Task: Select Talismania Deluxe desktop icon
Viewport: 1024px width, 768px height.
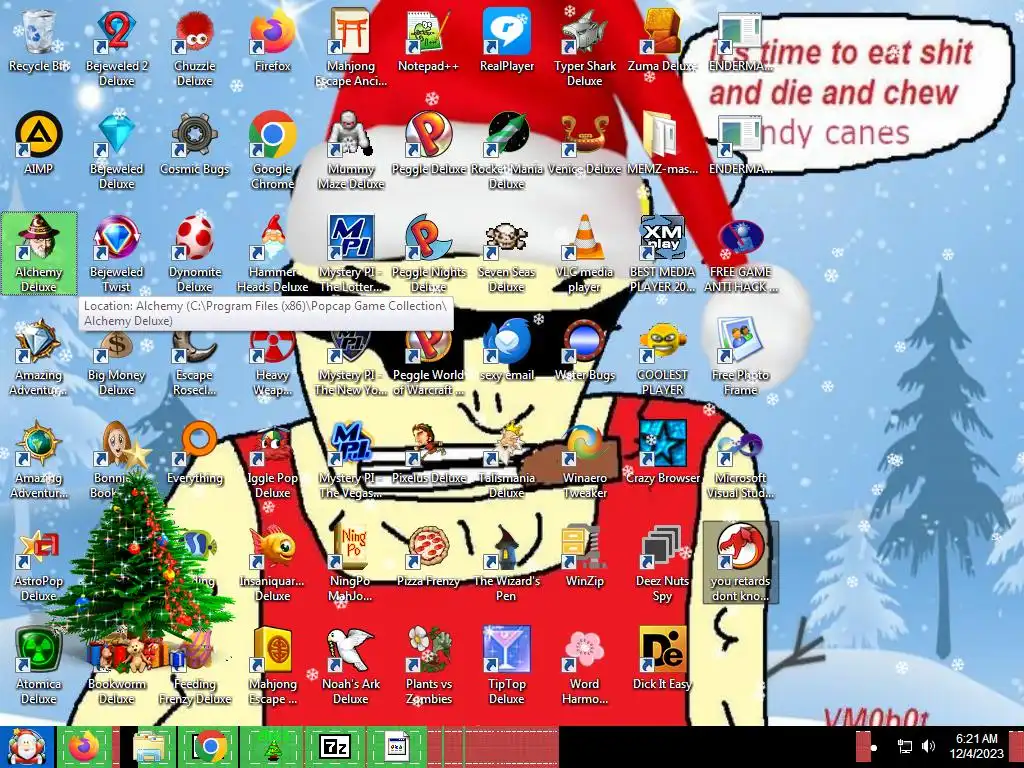Action: 507,460
